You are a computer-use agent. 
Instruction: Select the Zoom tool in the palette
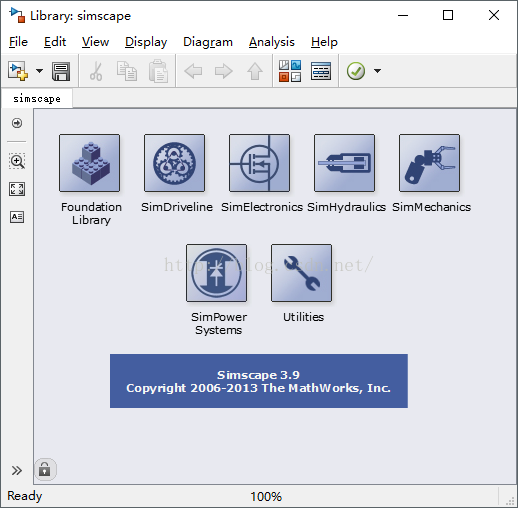pos(17,161)
